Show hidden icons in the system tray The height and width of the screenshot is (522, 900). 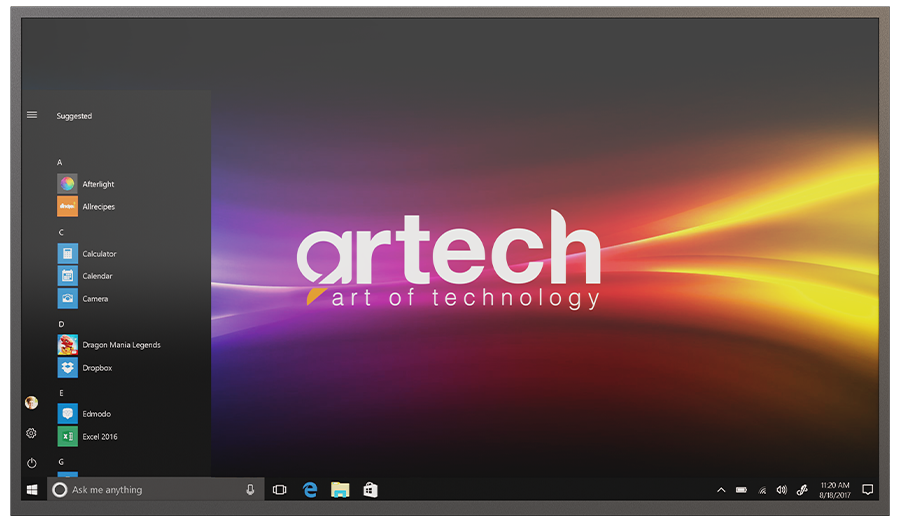coord(721,490)
